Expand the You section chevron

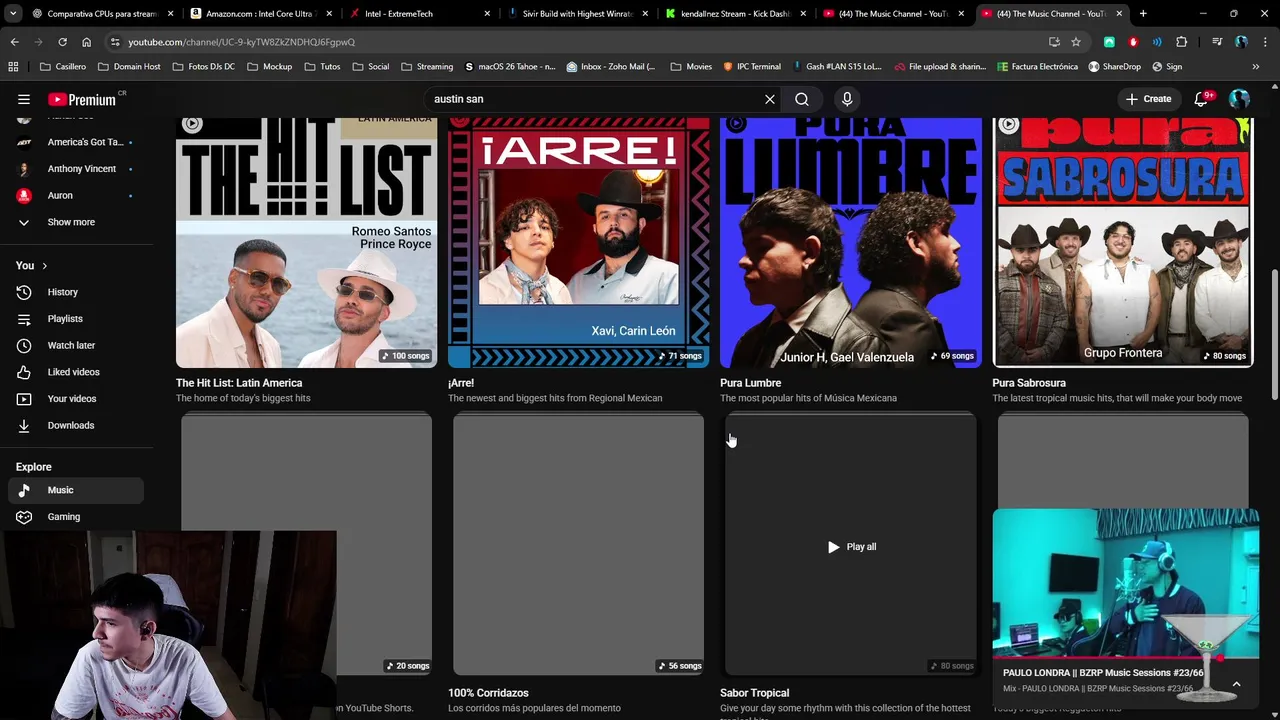[44, 266]
